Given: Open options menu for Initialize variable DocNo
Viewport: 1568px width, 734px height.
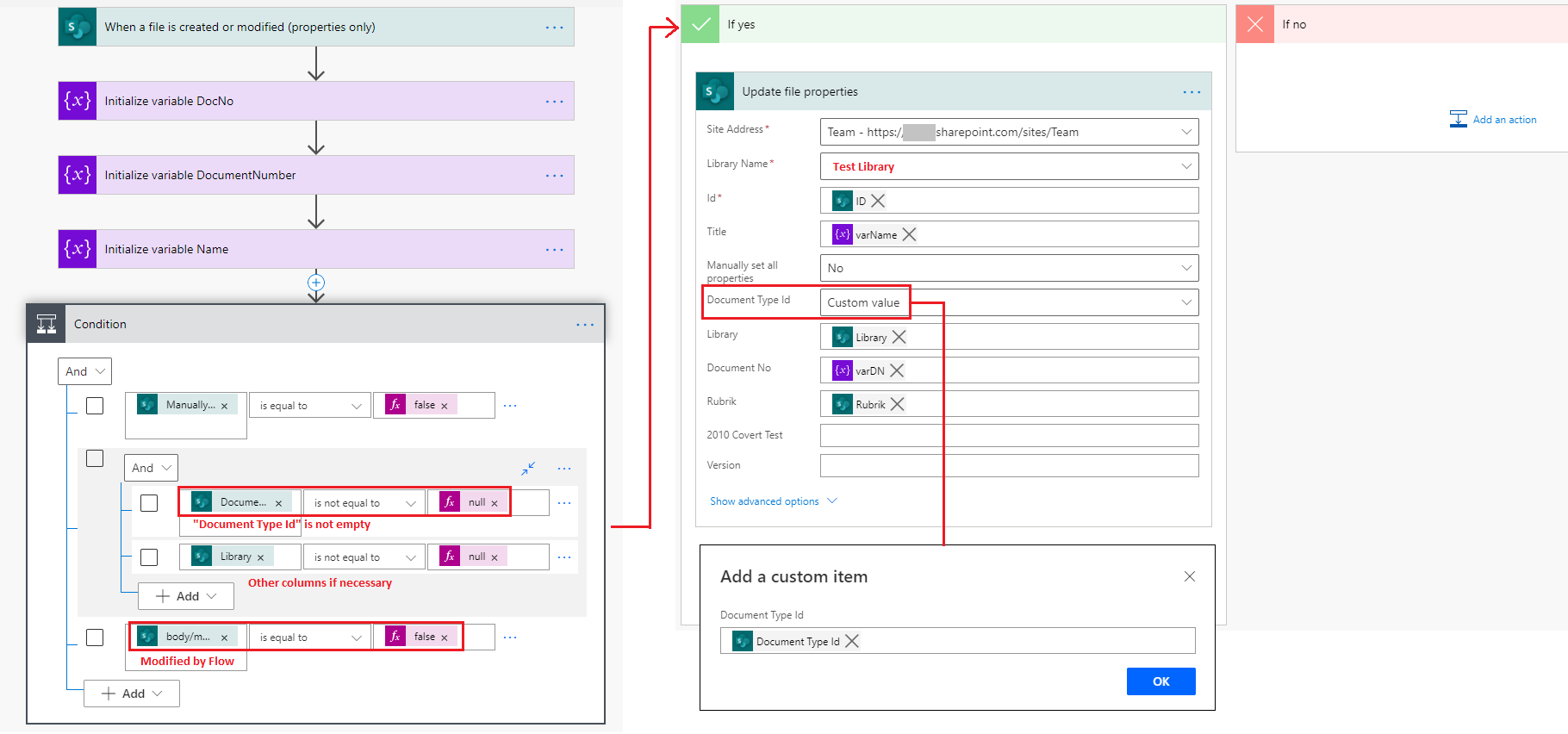Looking at the screenshot, I should point(554,102).
